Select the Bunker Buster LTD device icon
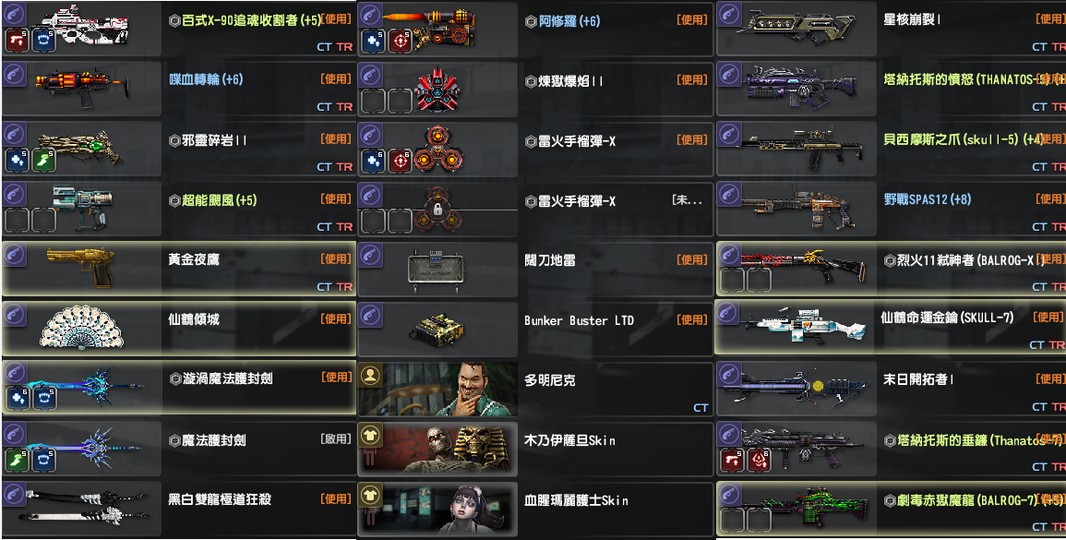The image size is (1066, 540). coord(437,328)
